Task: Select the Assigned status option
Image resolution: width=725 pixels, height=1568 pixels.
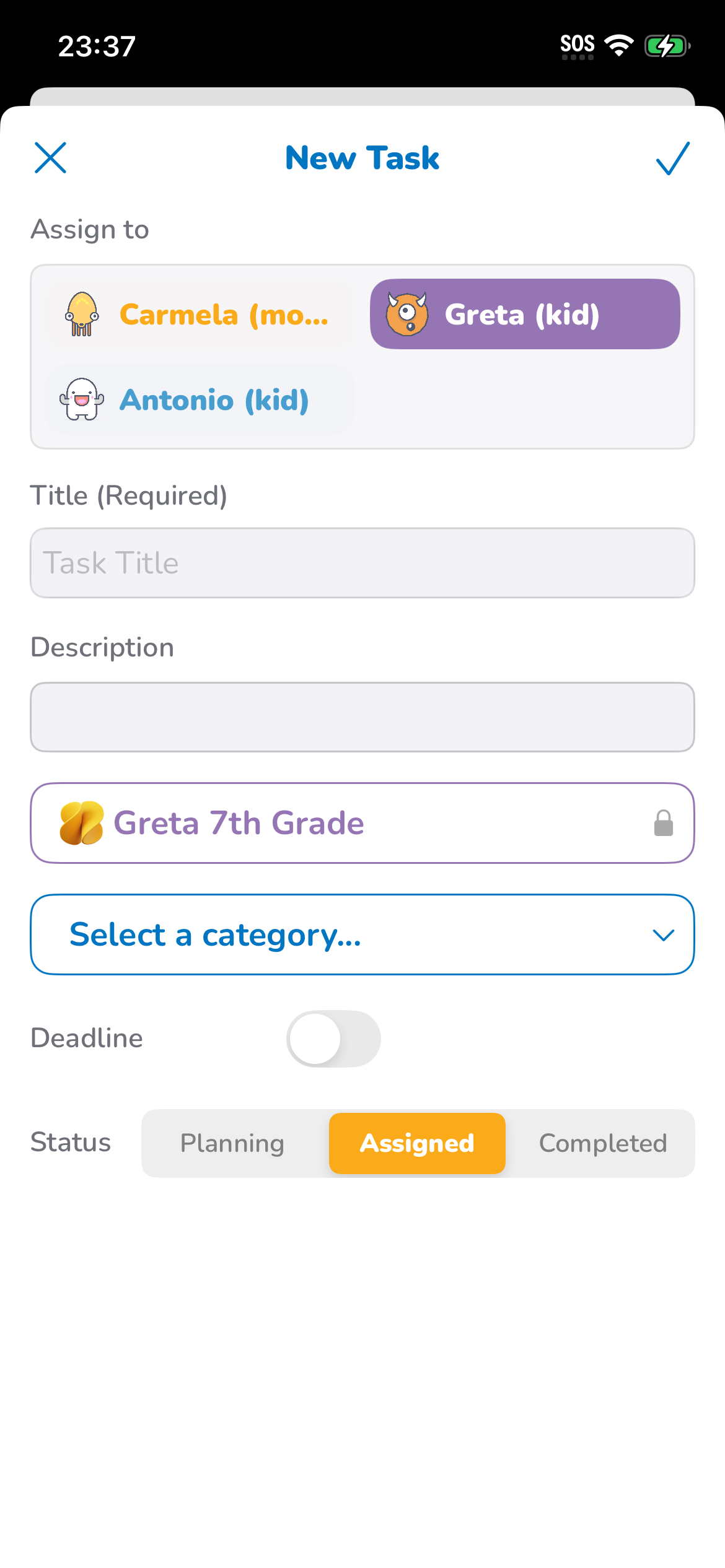Action: pyautogui.click(x=417, y=1143)
